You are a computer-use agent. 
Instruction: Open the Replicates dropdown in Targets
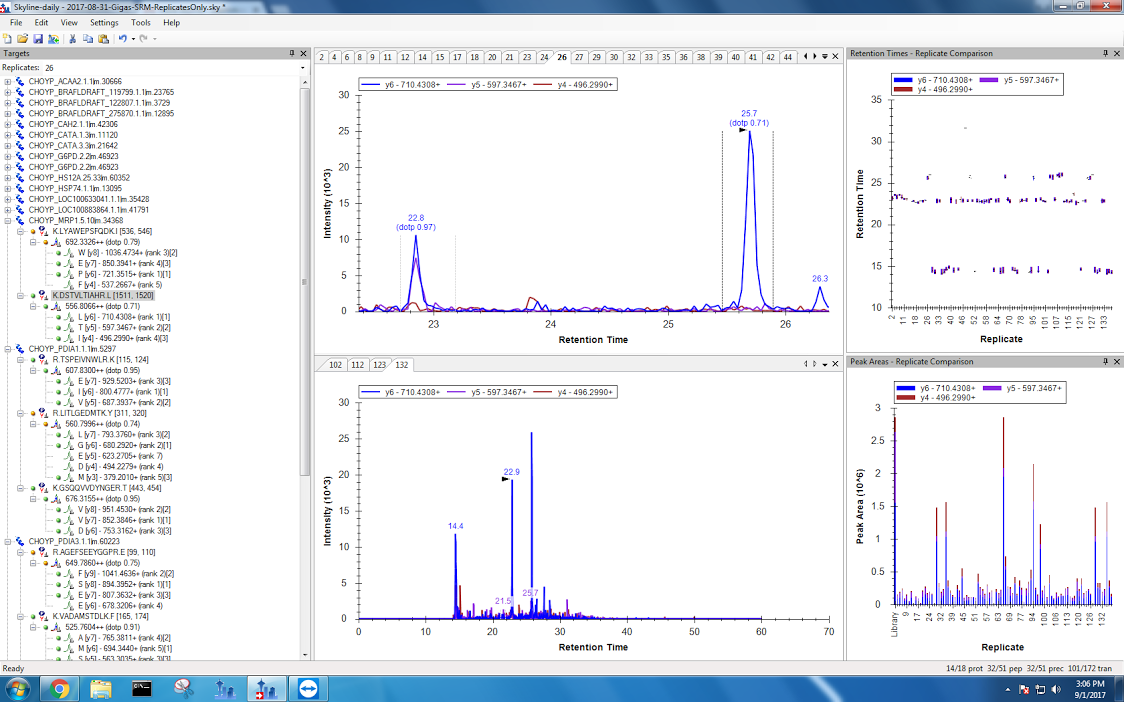click(x=150, y=67)
